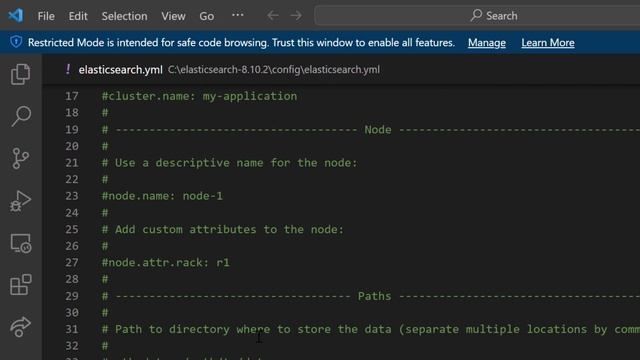The image size is (640, 360).
Task: Open the Explorer view icon
Action: [x=20, y=74]
